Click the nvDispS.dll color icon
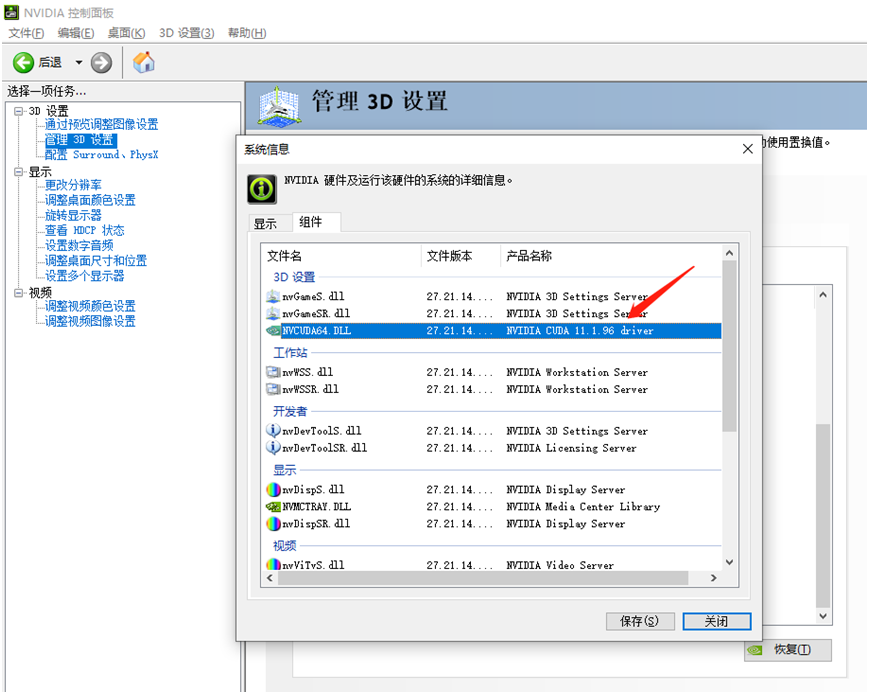Viewport: 869px width, 694px height. (273, 489)
